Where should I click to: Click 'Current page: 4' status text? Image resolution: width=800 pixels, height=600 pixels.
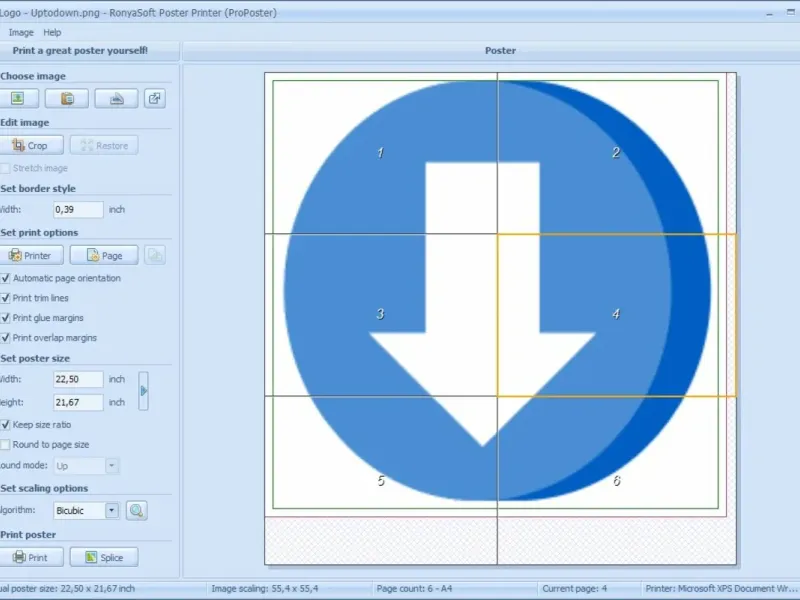[x=574, y=588]
